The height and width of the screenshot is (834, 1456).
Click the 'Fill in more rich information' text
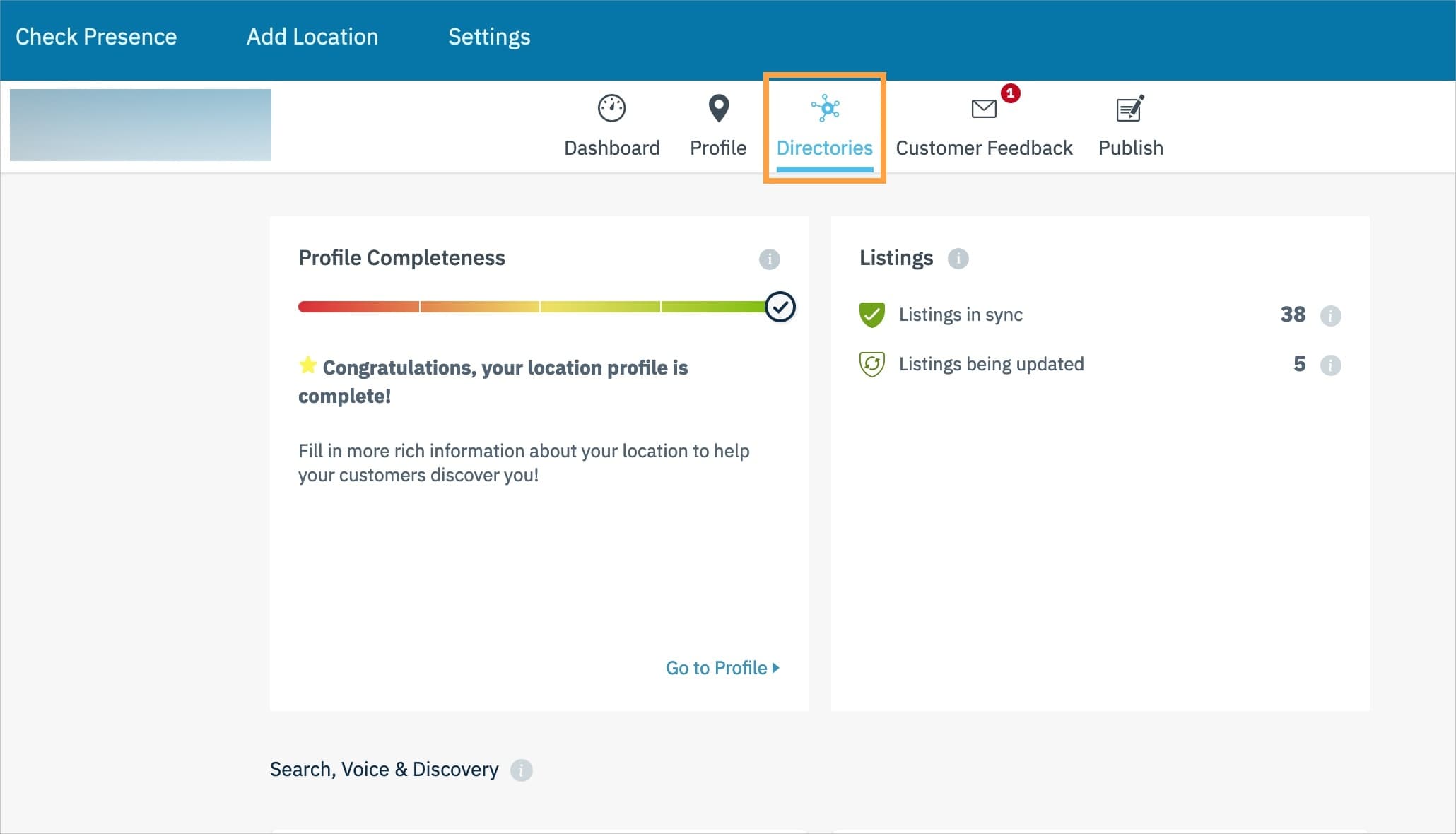(524, 463)
